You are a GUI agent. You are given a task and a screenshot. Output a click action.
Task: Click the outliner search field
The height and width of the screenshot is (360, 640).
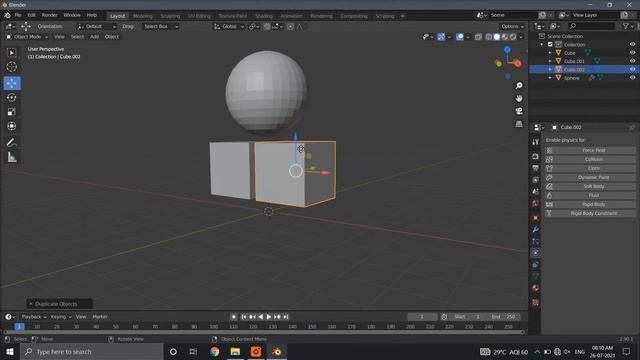click(591, 26)
